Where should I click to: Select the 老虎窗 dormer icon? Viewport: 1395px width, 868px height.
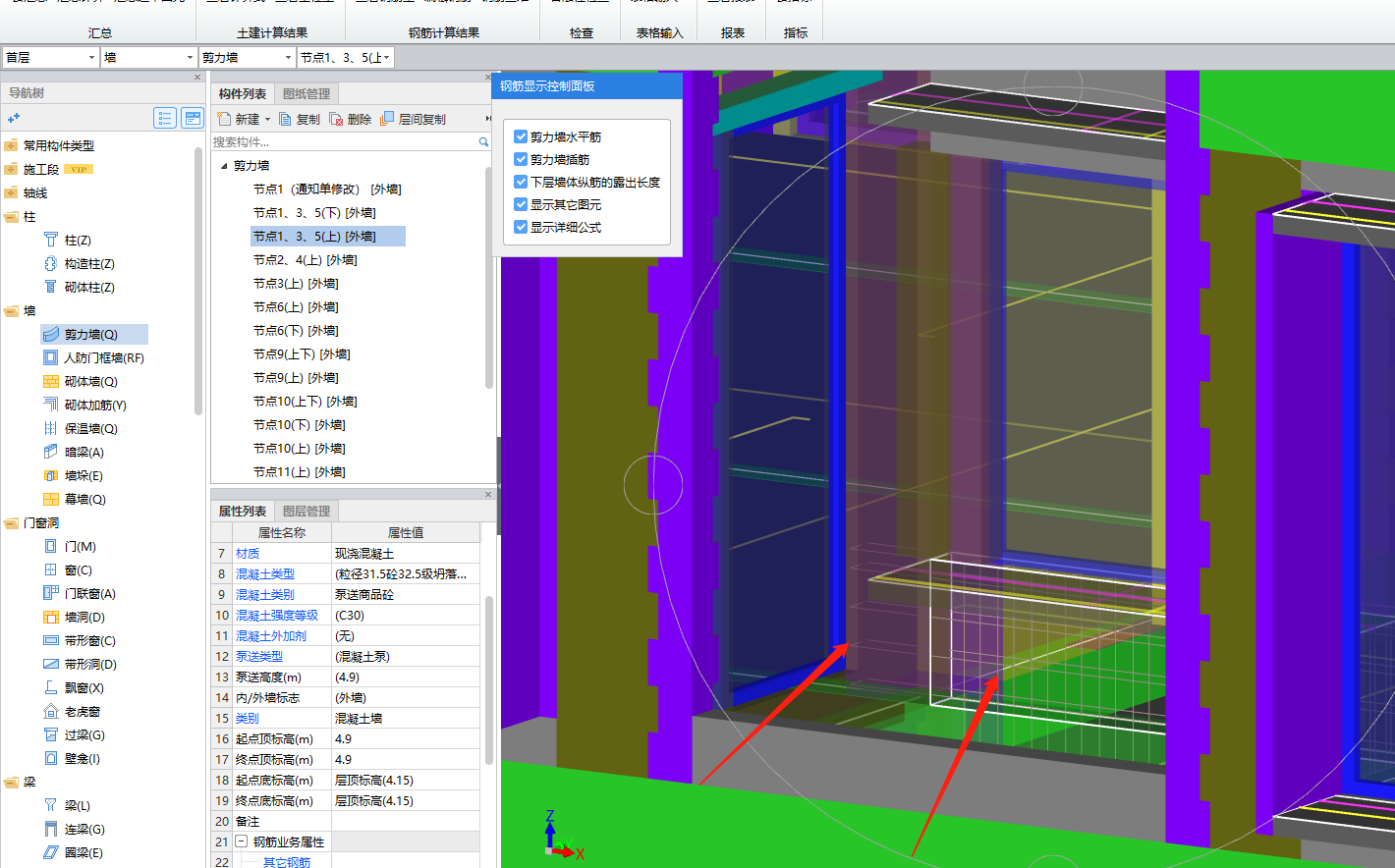click(x=51, y=711)
